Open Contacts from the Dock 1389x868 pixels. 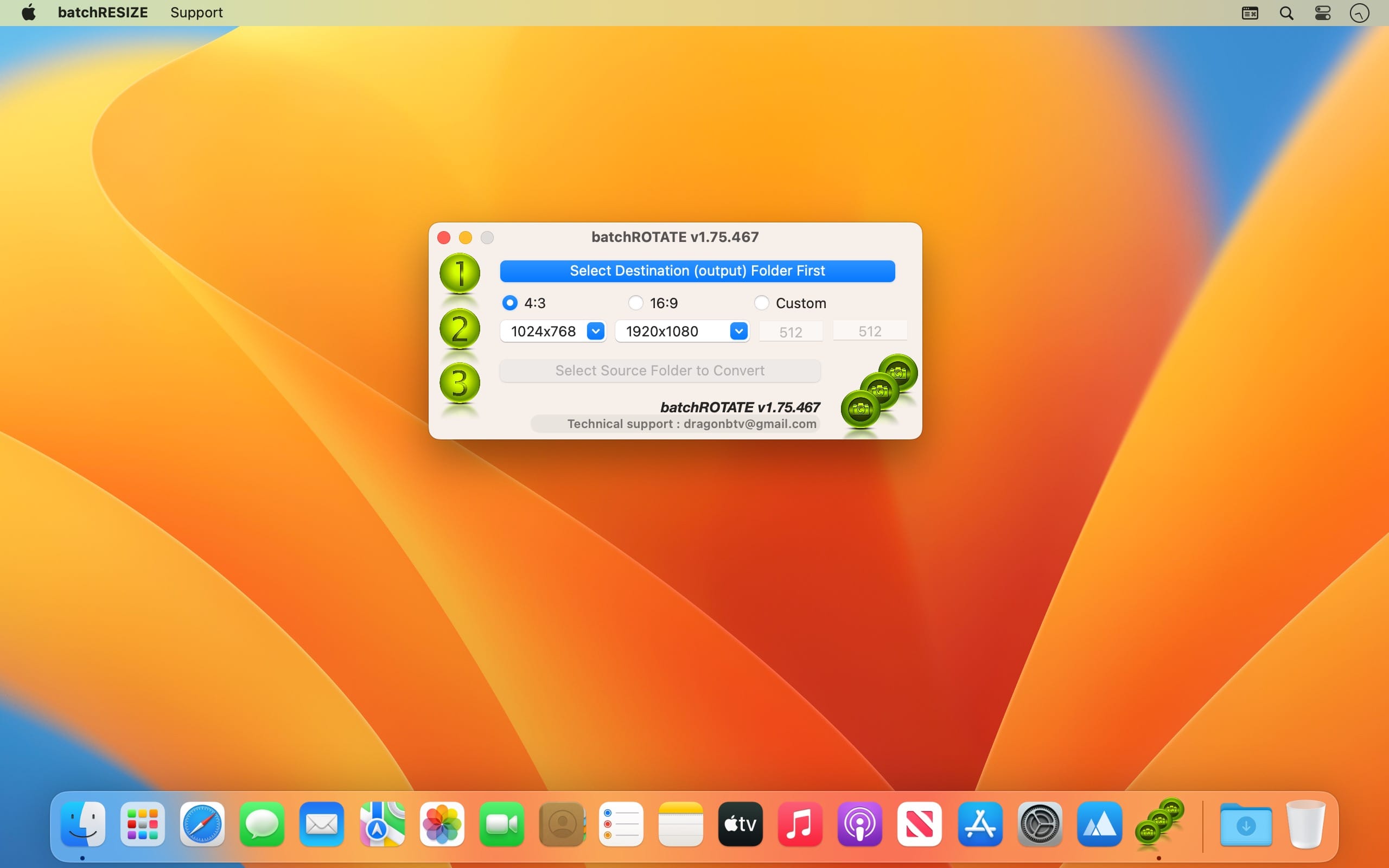[x=562, y=824]
